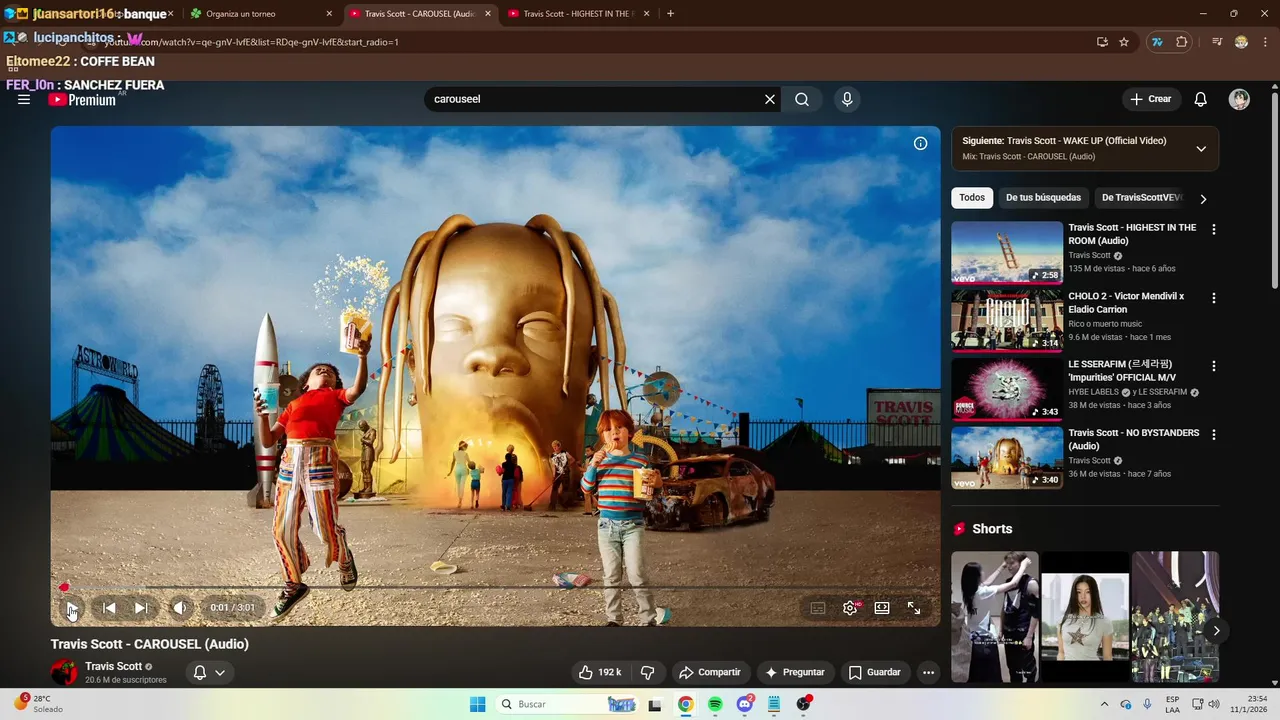
Task: Seek on the video progress bar
Action: (x=495, y=587)
